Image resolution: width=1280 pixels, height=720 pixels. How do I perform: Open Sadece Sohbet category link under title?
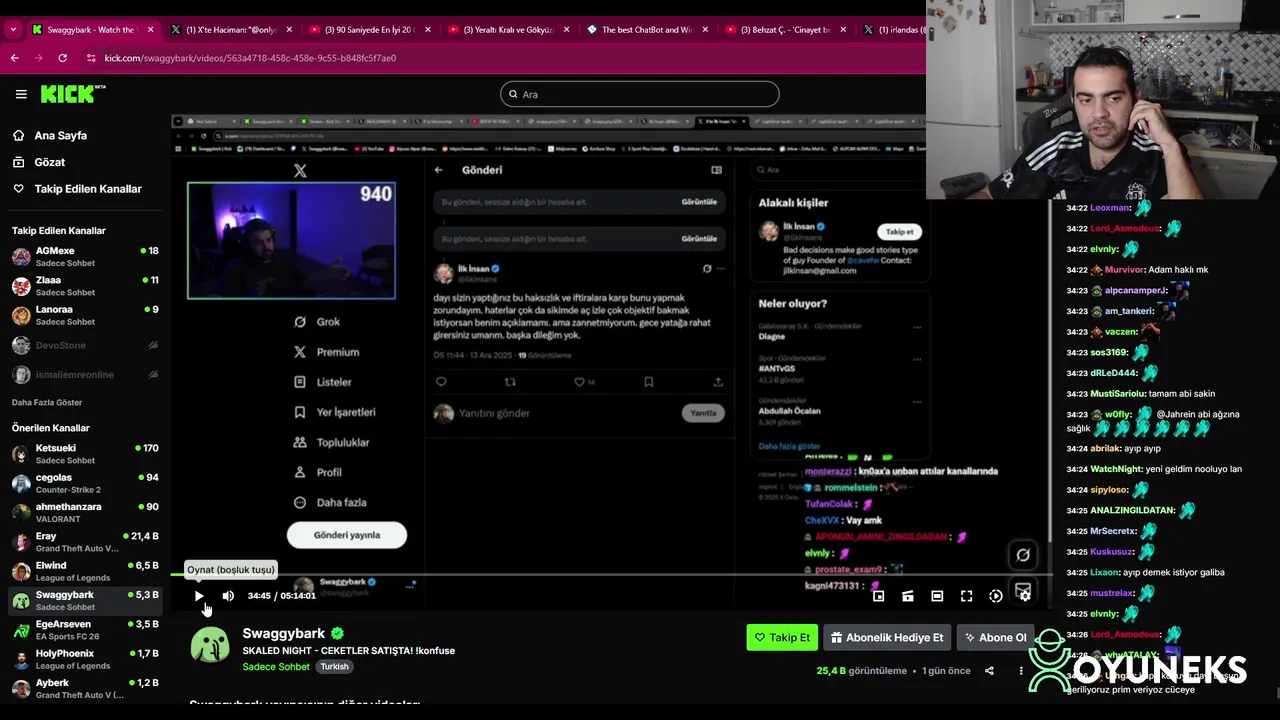276,667
